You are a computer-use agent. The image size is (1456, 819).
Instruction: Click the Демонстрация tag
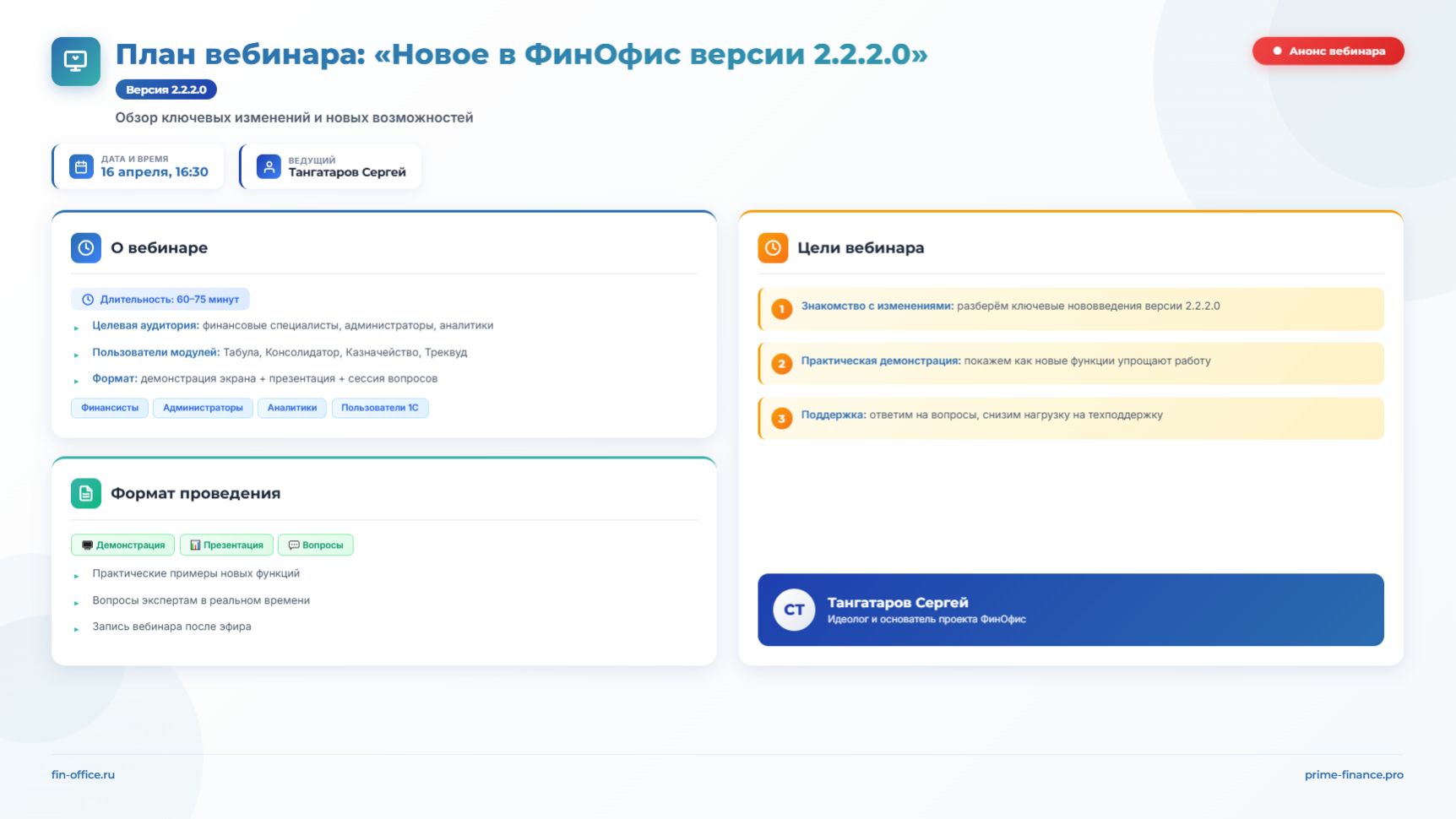click(x=122, y=545)
